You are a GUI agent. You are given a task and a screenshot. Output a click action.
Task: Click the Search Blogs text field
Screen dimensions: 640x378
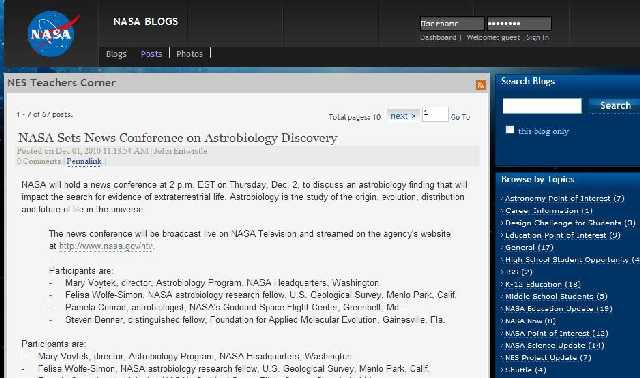[542, 106]
